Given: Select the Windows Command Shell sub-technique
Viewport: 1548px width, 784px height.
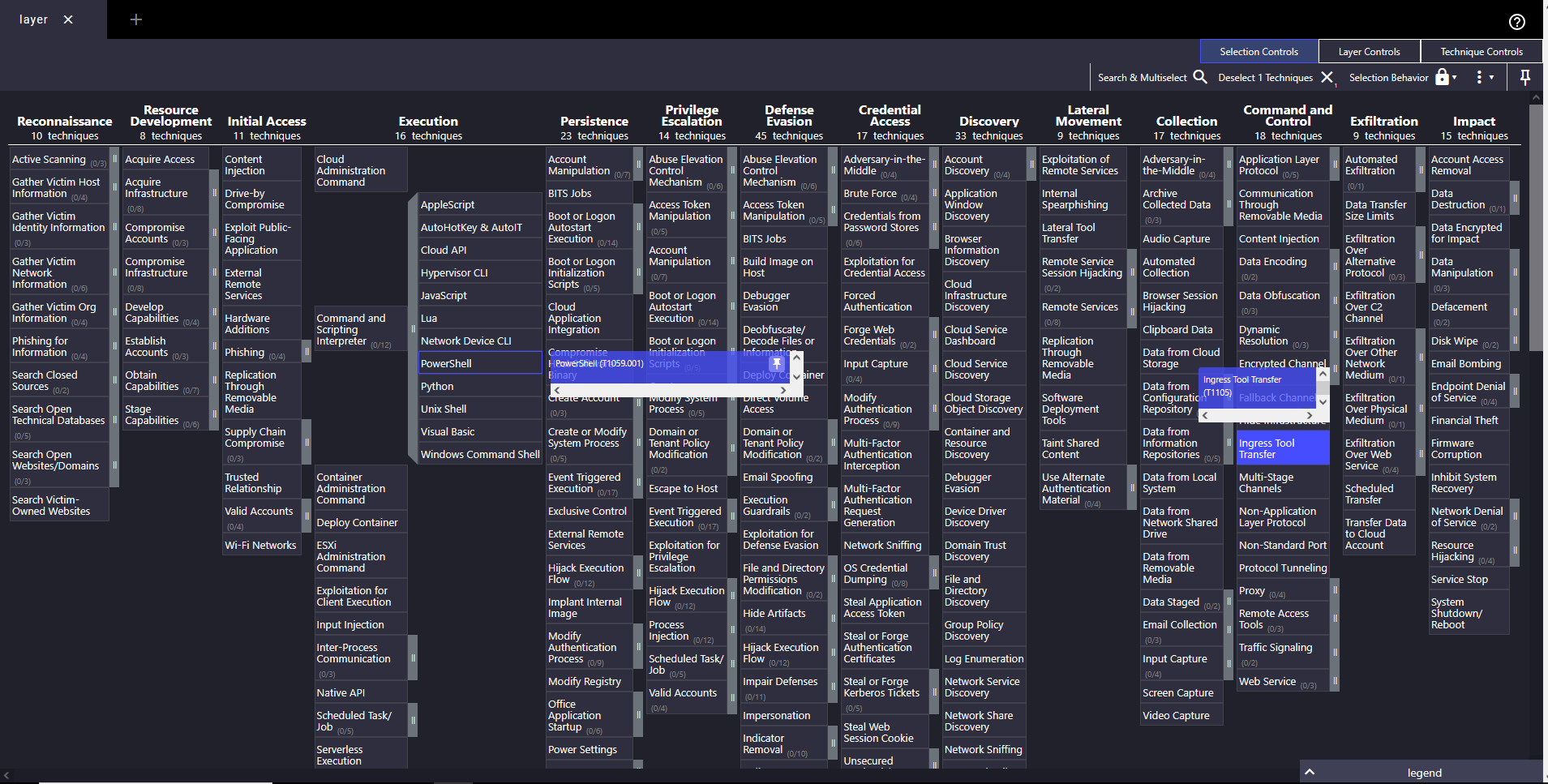Looking at the screenshot, I should tap(480, 453).
